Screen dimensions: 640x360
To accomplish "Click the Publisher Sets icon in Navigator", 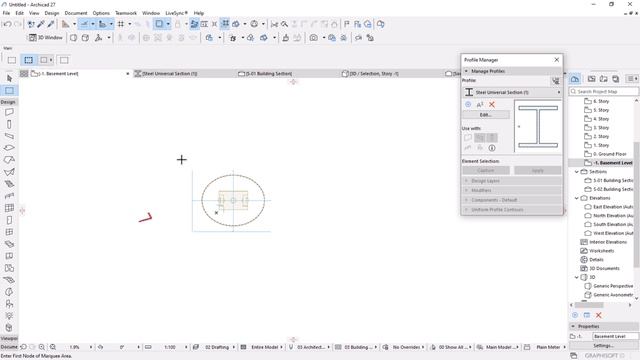I will click(616, 79).
